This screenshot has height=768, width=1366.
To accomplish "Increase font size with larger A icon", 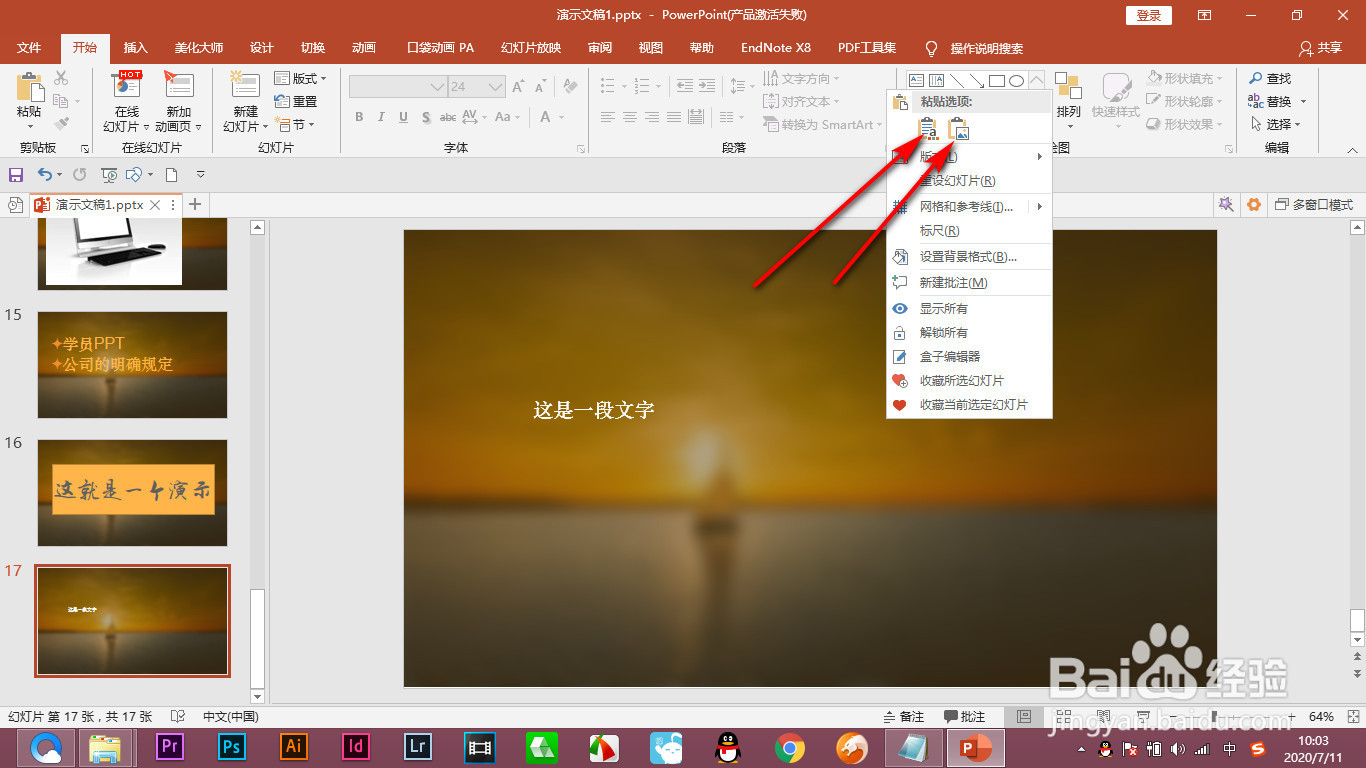I will point(518,87).
